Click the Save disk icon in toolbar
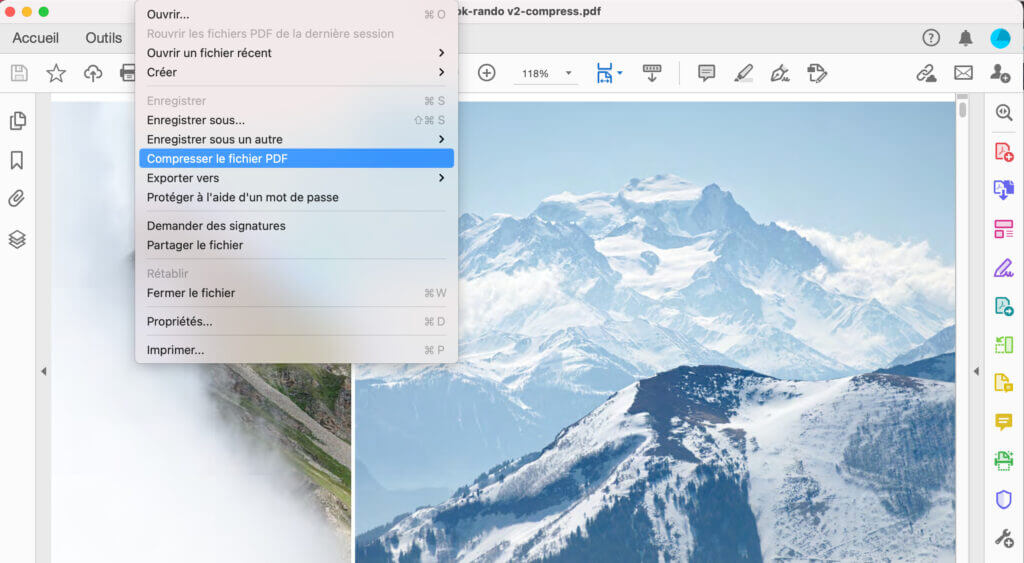The width and height of the screenshot is (1024, 563). [20, 73]
